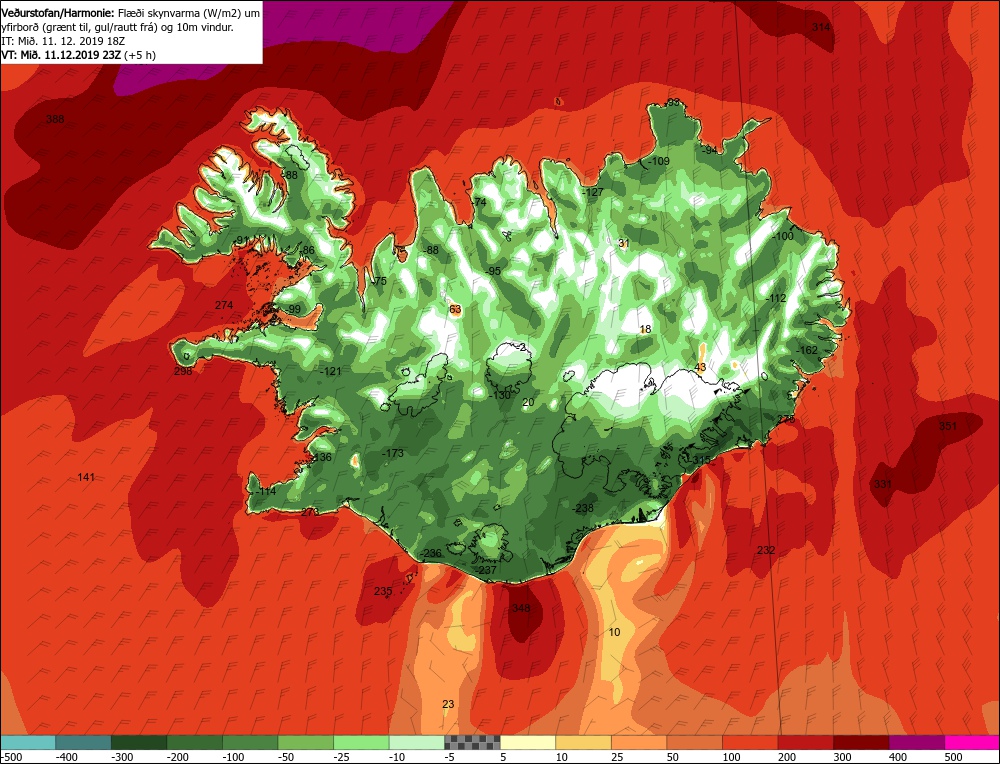This screenshot has width=1000, height=764.
Task: Click the map value -99
Action: coord(293,309)
